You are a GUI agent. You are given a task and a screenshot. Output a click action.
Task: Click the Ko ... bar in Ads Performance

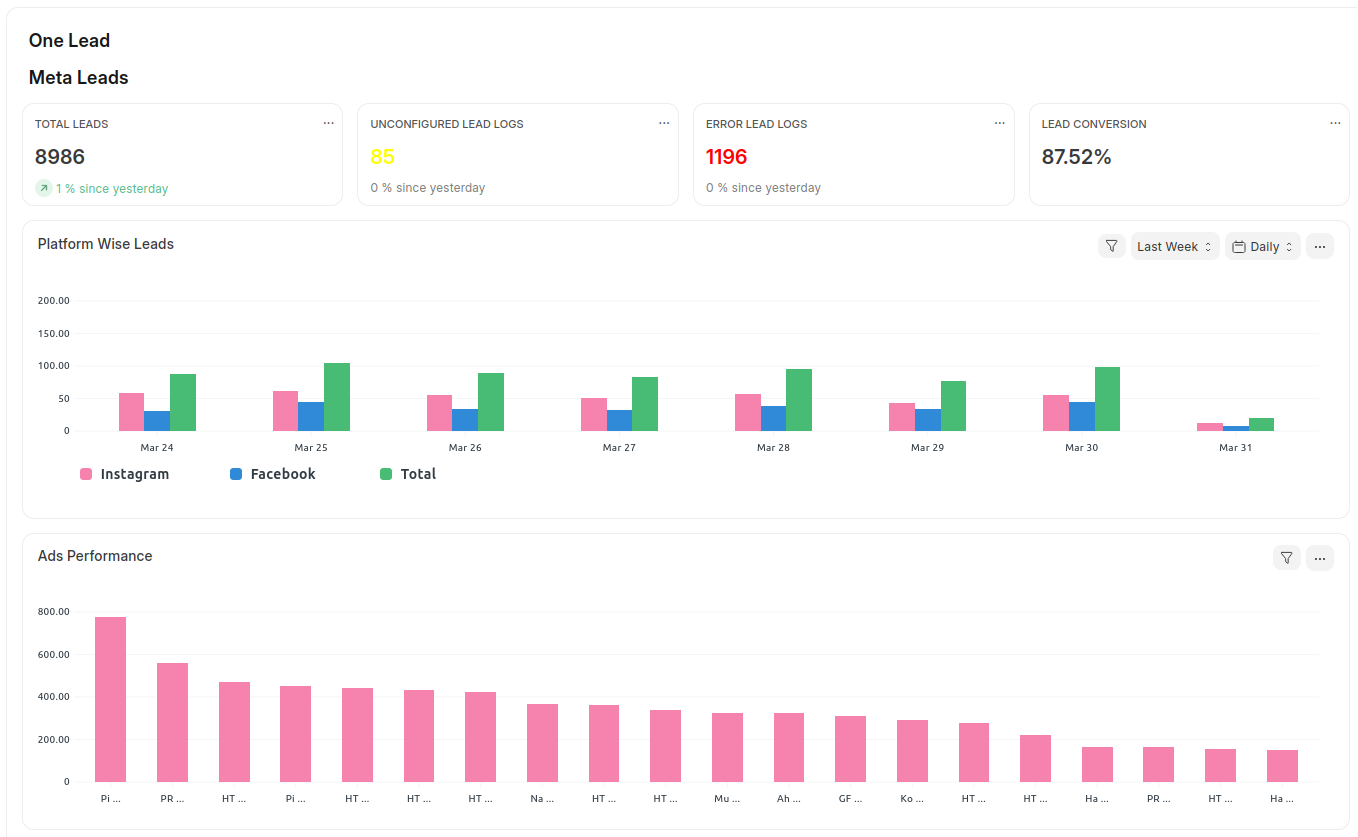(912, 751)
